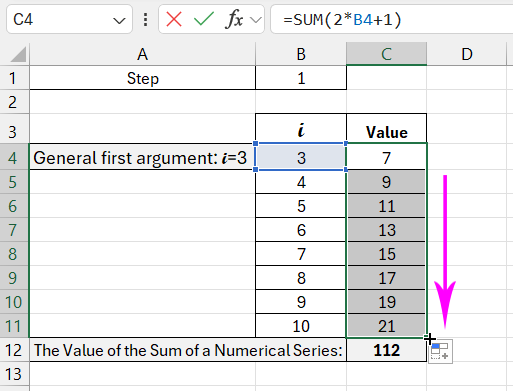Click the Name Box showing C4

[69, 19]
